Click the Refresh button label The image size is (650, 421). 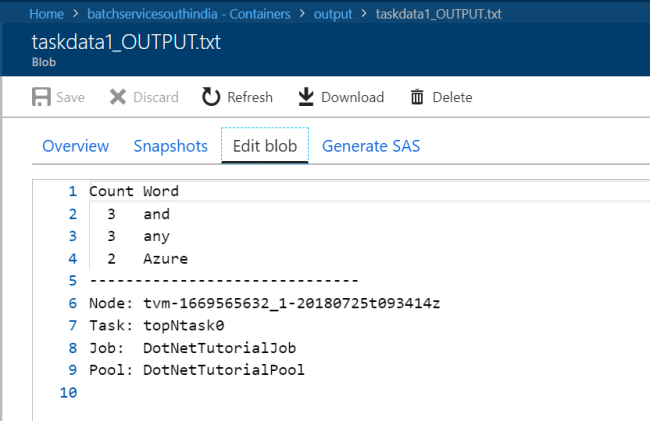(250, 97)
